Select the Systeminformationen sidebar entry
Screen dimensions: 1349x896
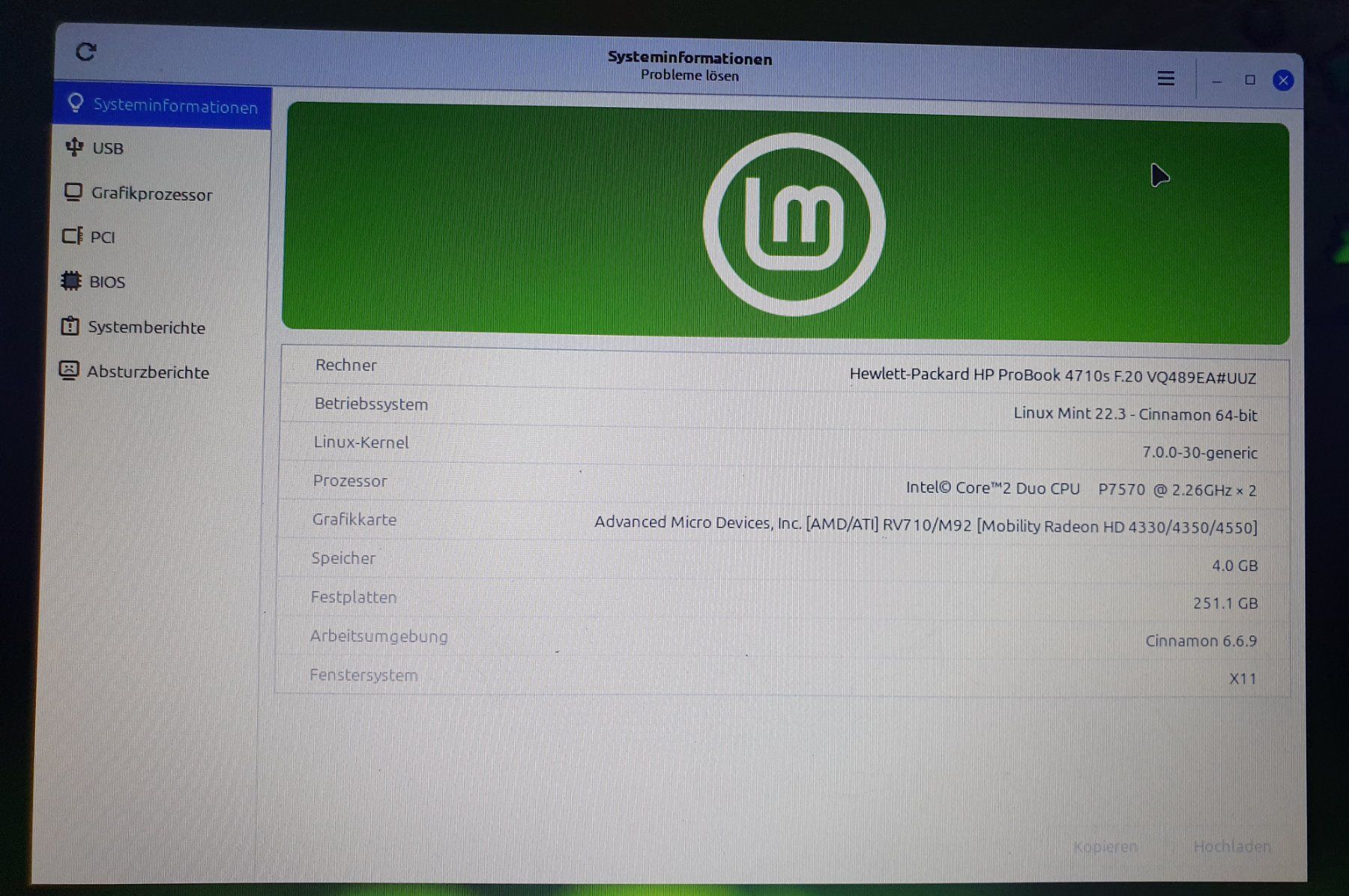tap(162, 106)
